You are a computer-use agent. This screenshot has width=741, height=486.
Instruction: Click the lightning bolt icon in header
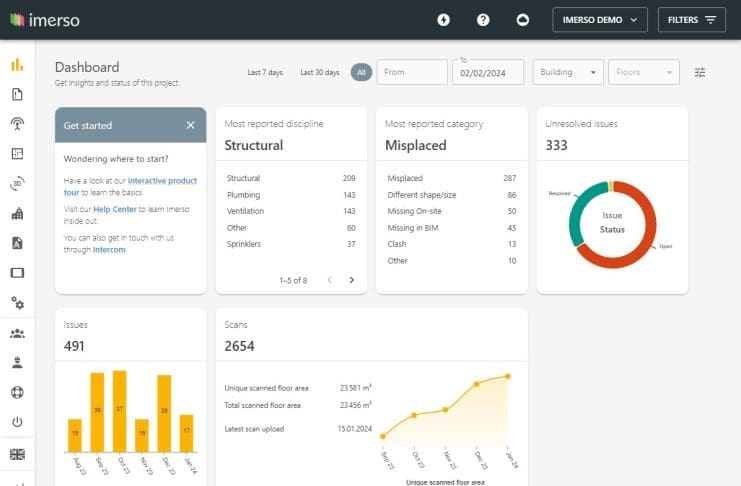[444, 20]
